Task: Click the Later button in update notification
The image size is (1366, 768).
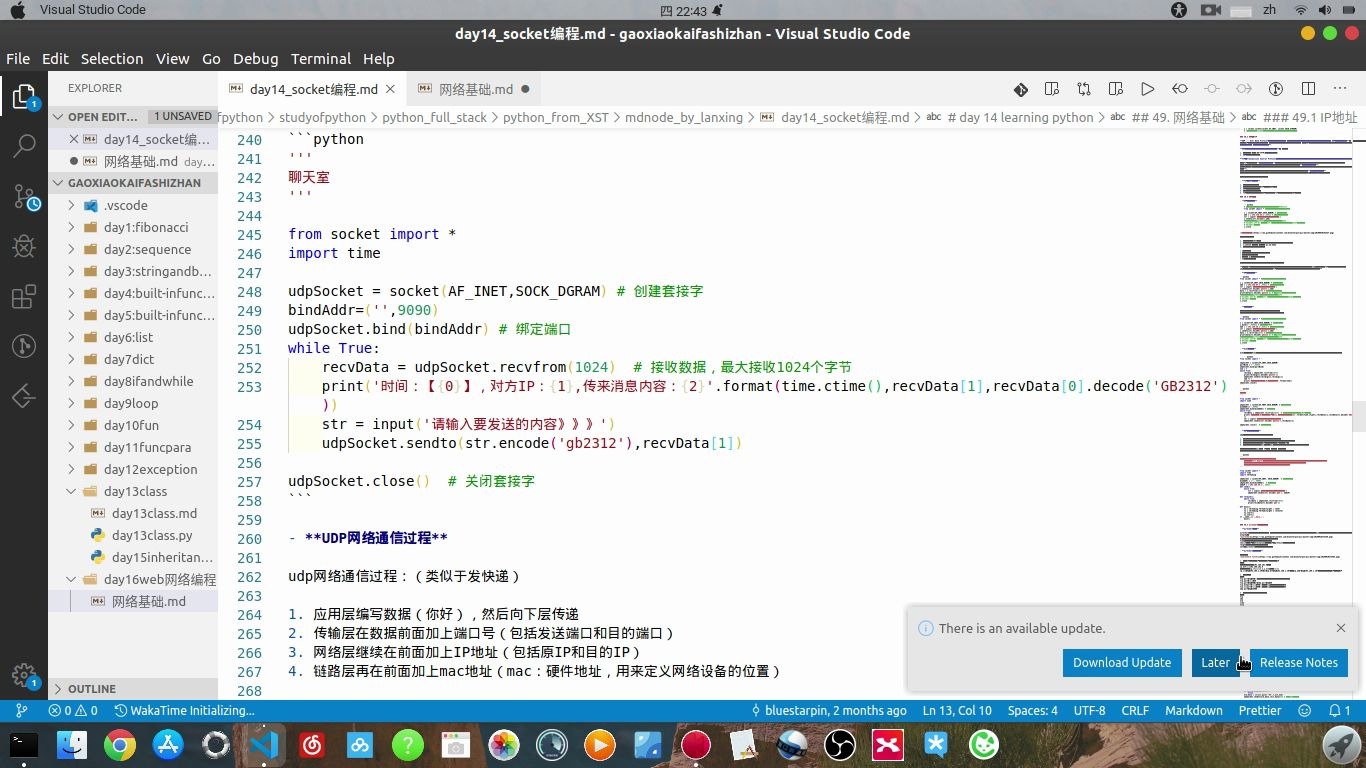Action: 1215,662
